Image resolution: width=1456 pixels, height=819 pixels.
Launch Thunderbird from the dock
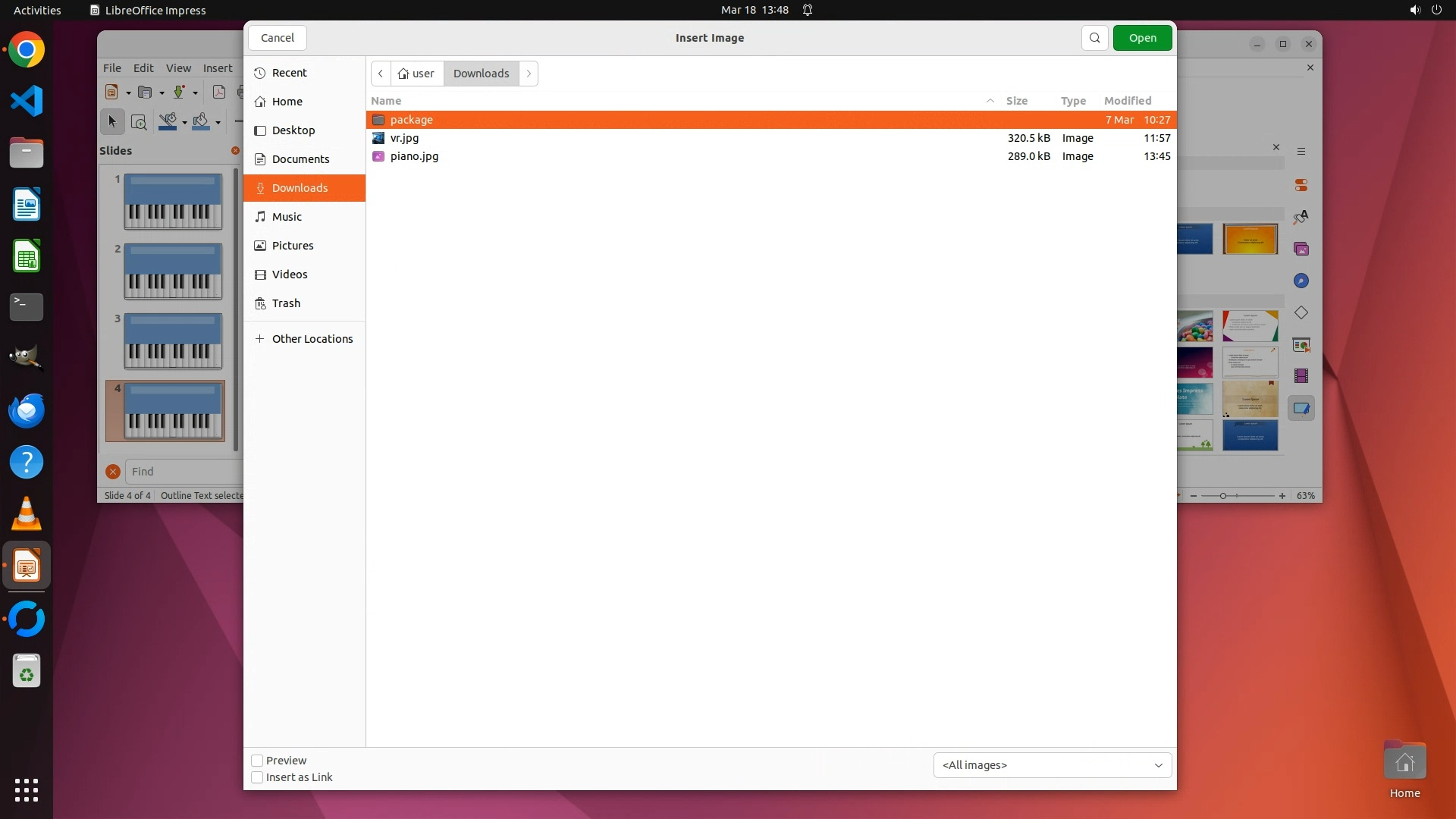(27, 411)
